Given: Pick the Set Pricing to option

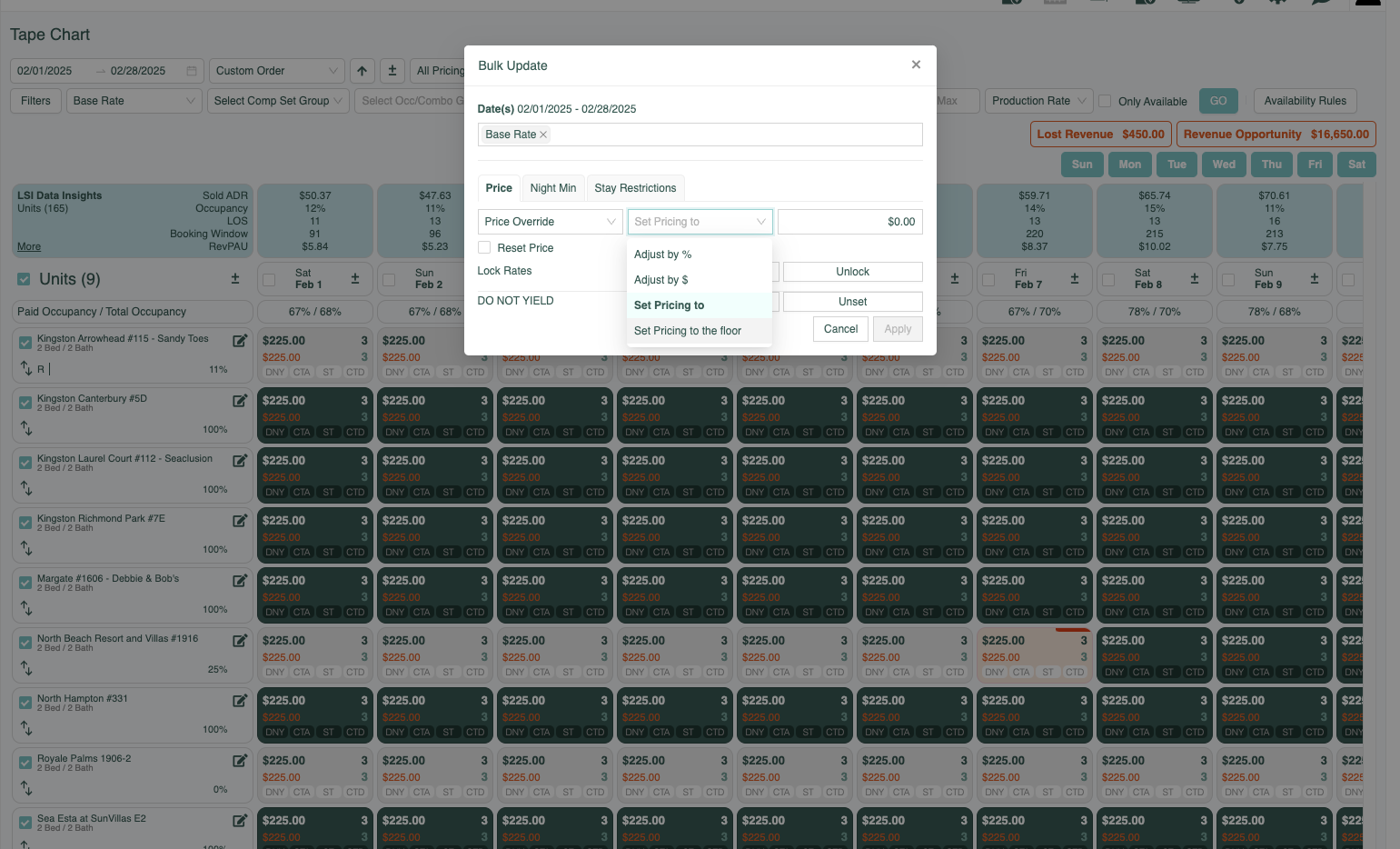Looking at the screenshot, I should click(700, 305).
